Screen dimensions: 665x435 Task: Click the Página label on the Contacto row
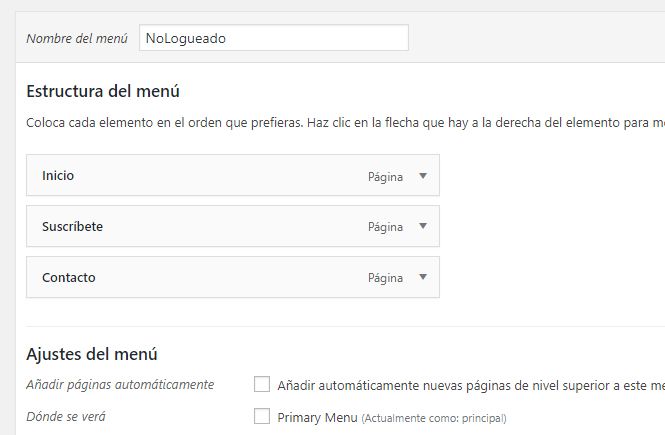point(385,278)
